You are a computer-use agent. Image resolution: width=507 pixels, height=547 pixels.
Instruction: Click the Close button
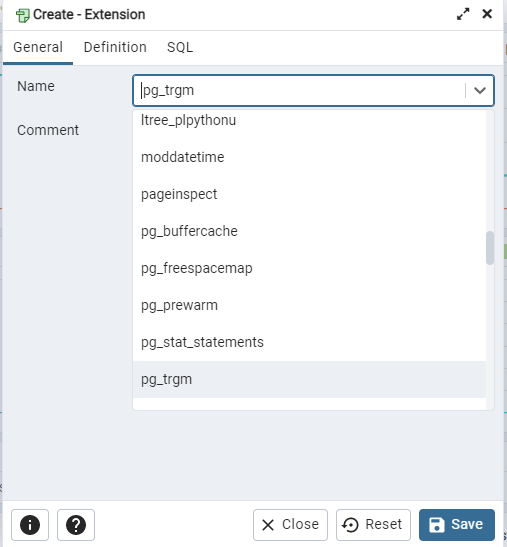[x=290, y=524]
